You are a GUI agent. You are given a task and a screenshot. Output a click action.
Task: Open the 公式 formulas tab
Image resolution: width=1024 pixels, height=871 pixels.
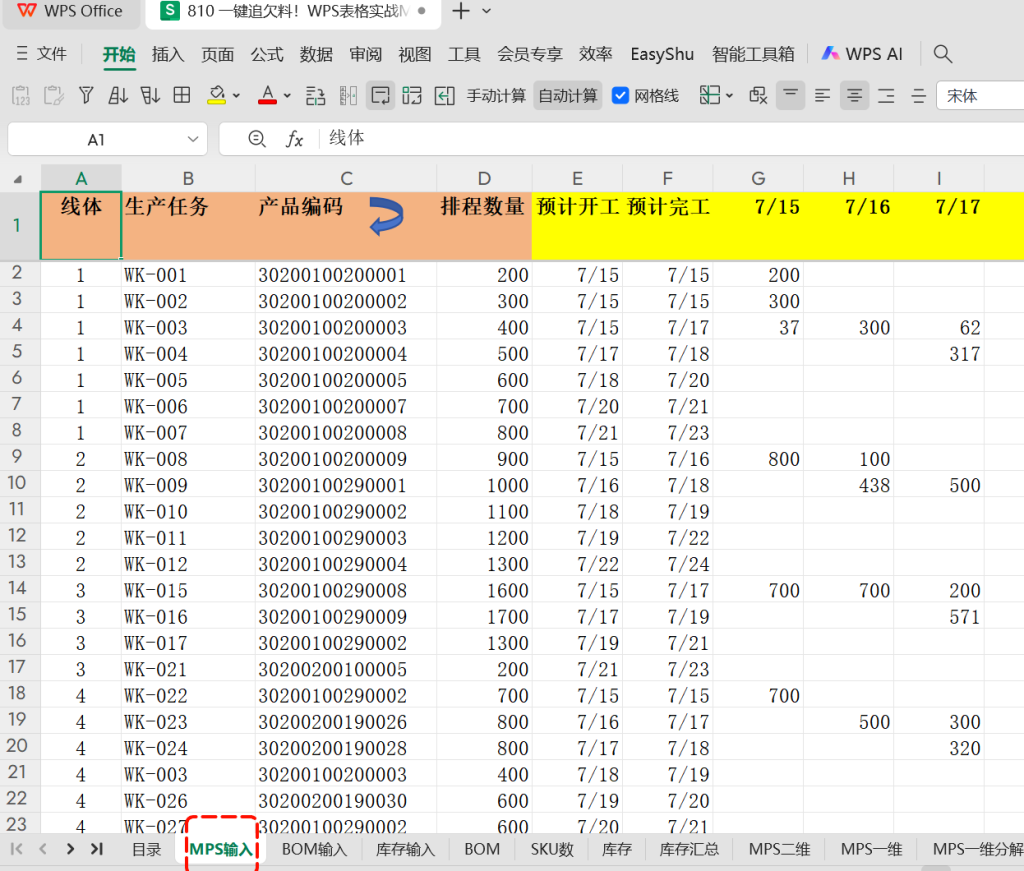267,54
